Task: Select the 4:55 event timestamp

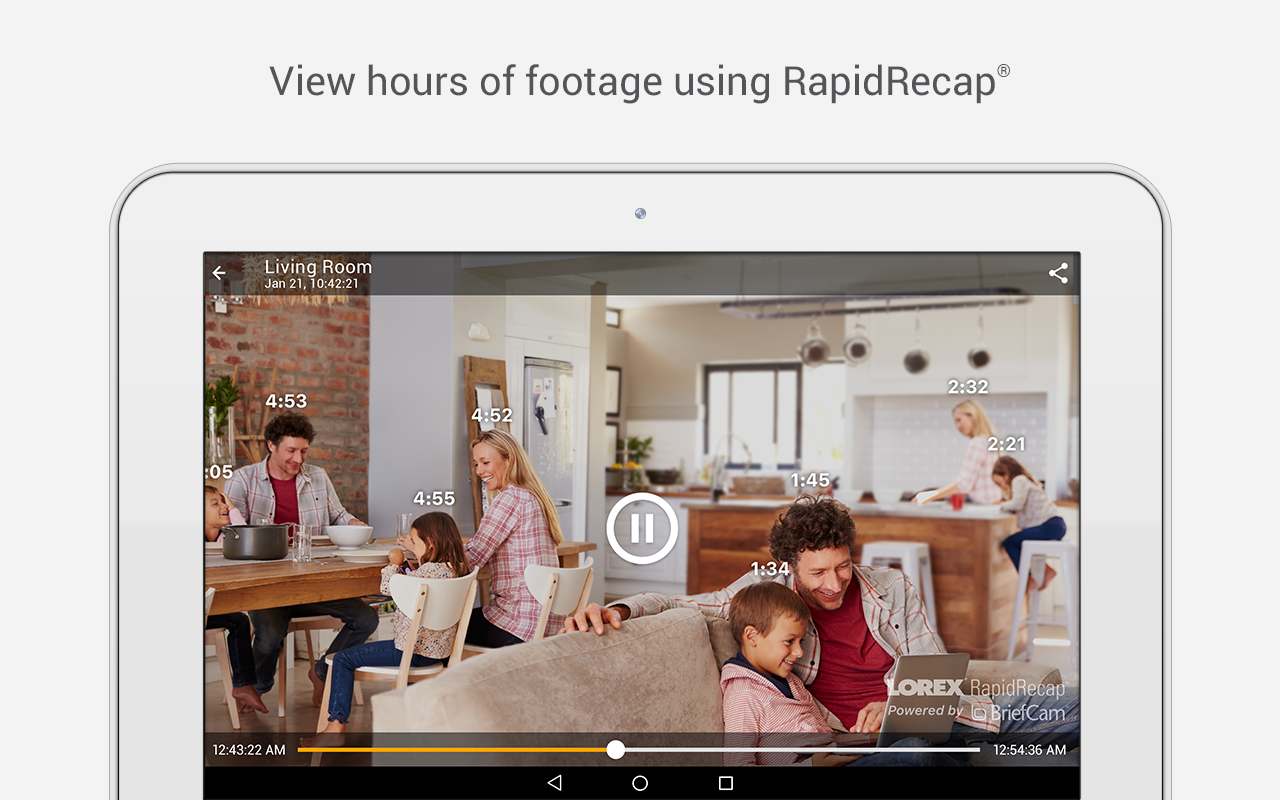Action: (x=434, y=498)
